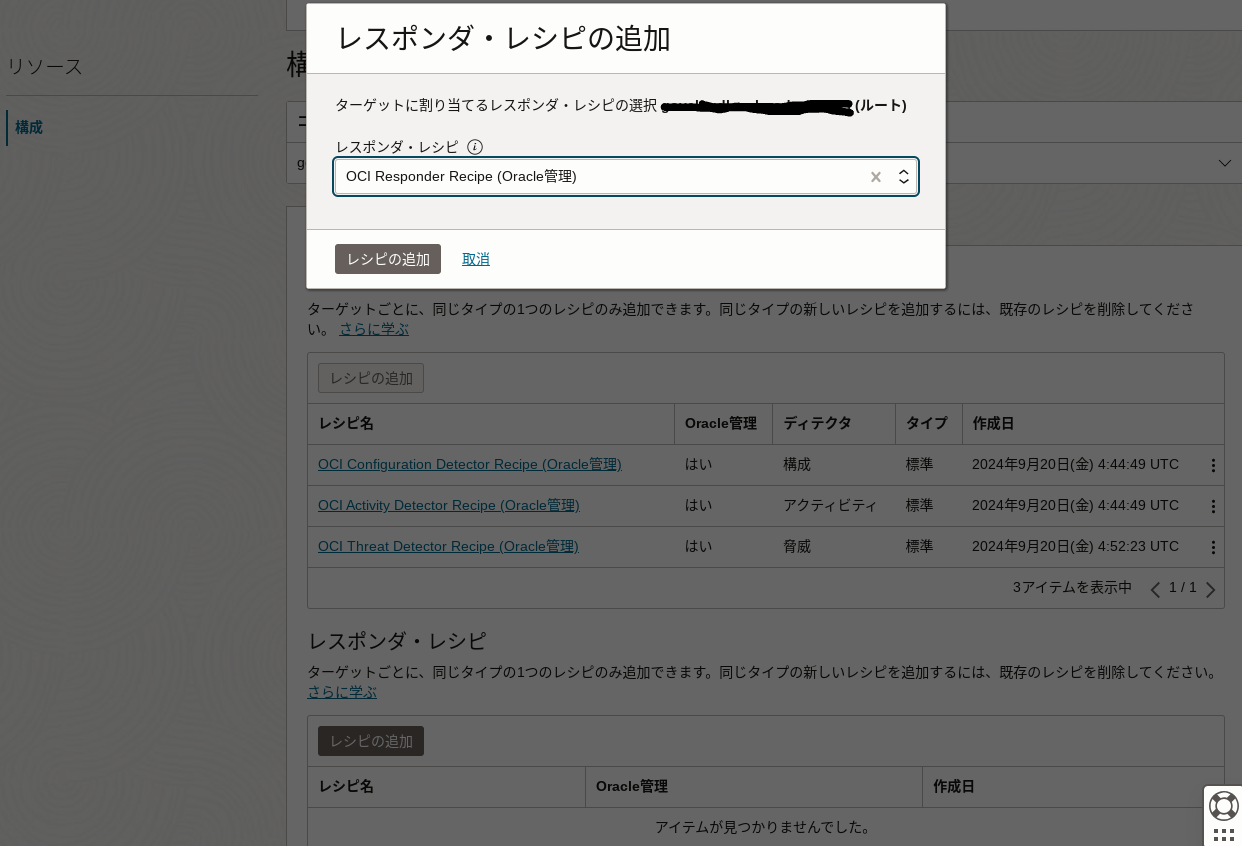This screenshot has width=1242, height=846.
Task: Go to previous page with the left arrow
Action: [1156, 589]
